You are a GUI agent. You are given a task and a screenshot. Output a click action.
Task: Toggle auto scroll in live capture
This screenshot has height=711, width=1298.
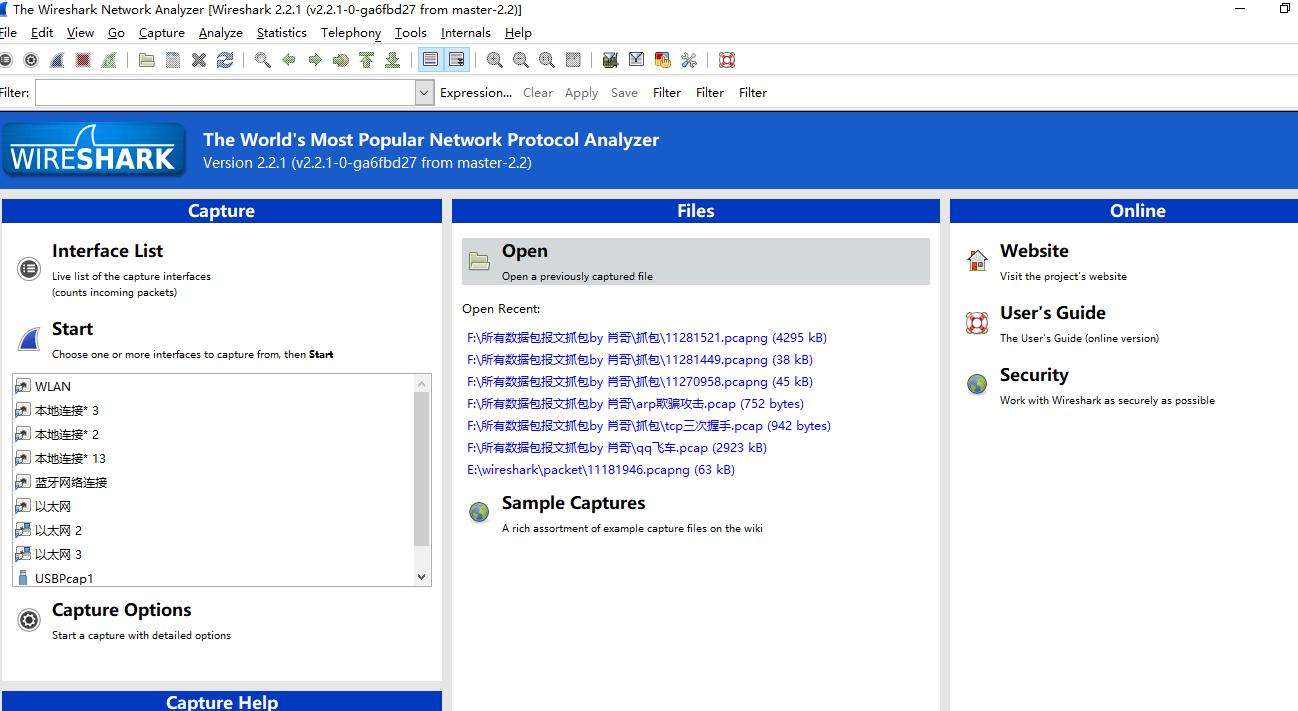[x=457, y=60]
